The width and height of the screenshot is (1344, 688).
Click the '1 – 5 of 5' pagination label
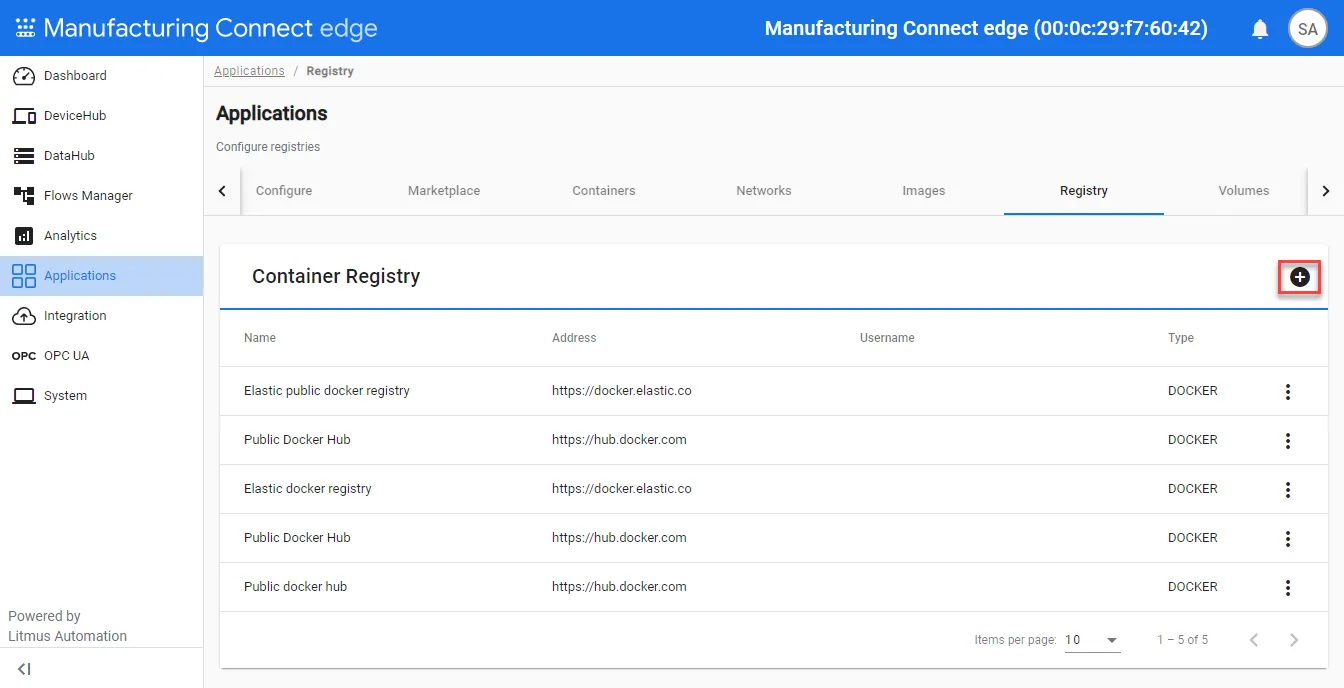pos(1183,640)
